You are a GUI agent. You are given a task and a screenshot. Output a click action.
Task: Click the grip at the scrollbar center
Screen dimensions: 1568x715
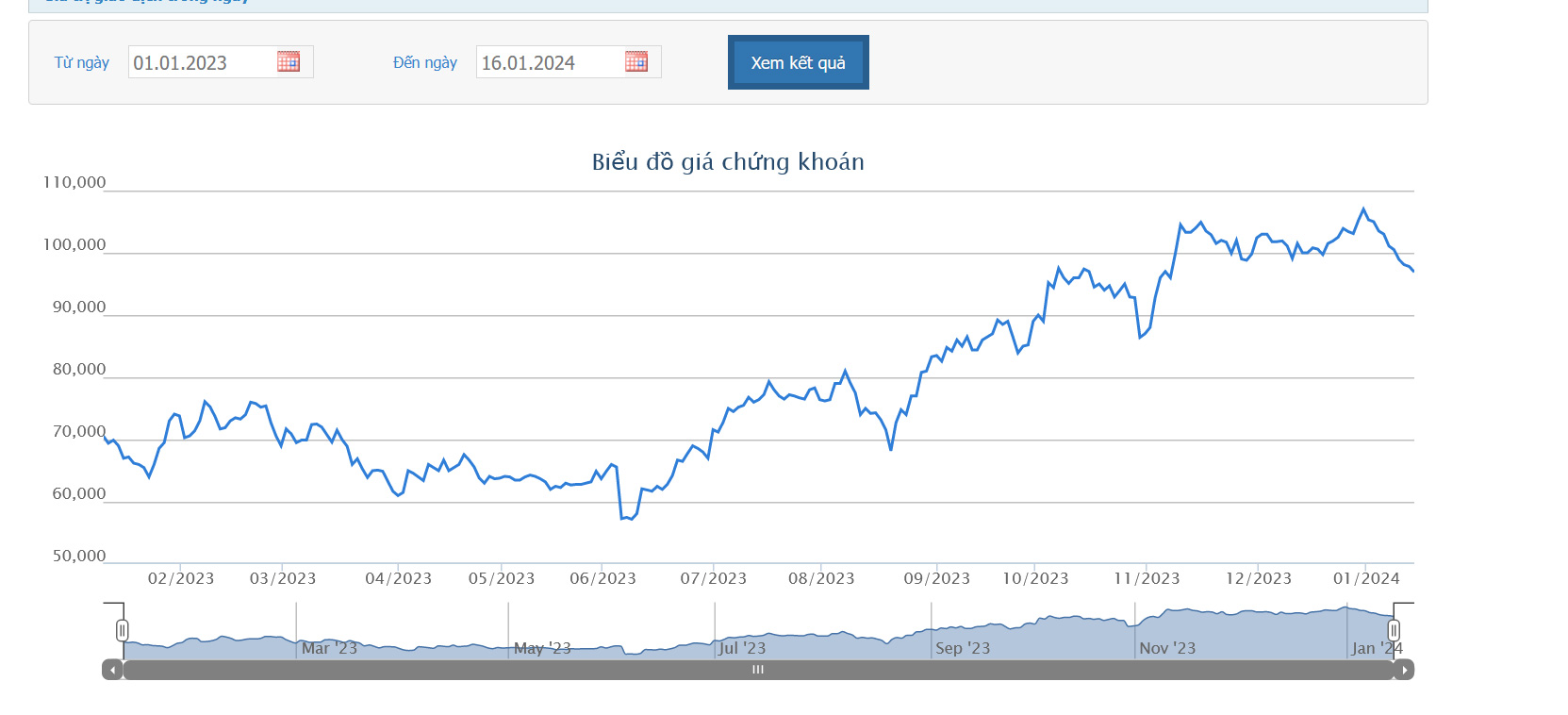click(758, 670)
